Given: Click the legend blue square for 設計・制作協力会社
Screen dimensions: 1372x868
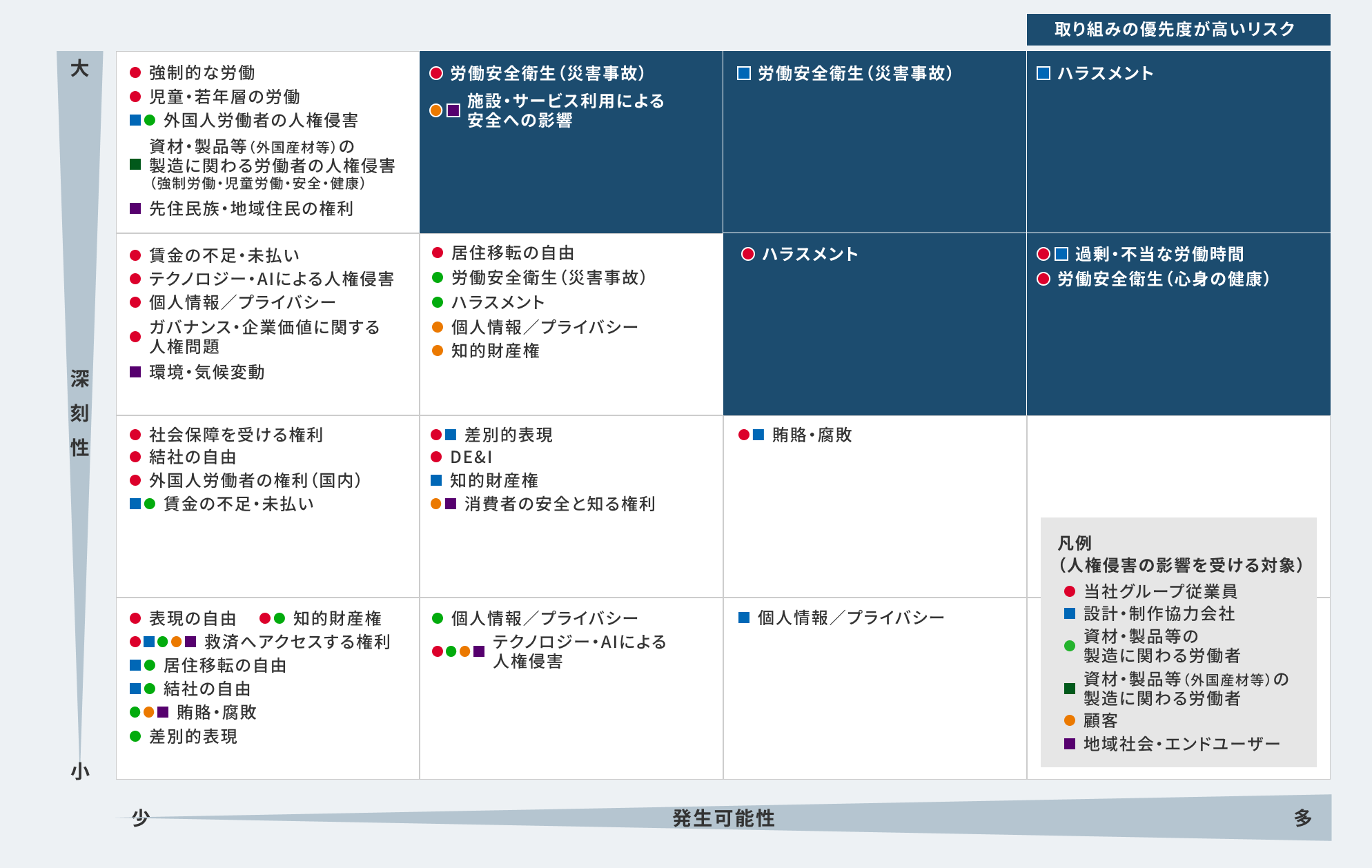Looking at the screenshot, I should pyautogui.click(x=1070, y=613).
